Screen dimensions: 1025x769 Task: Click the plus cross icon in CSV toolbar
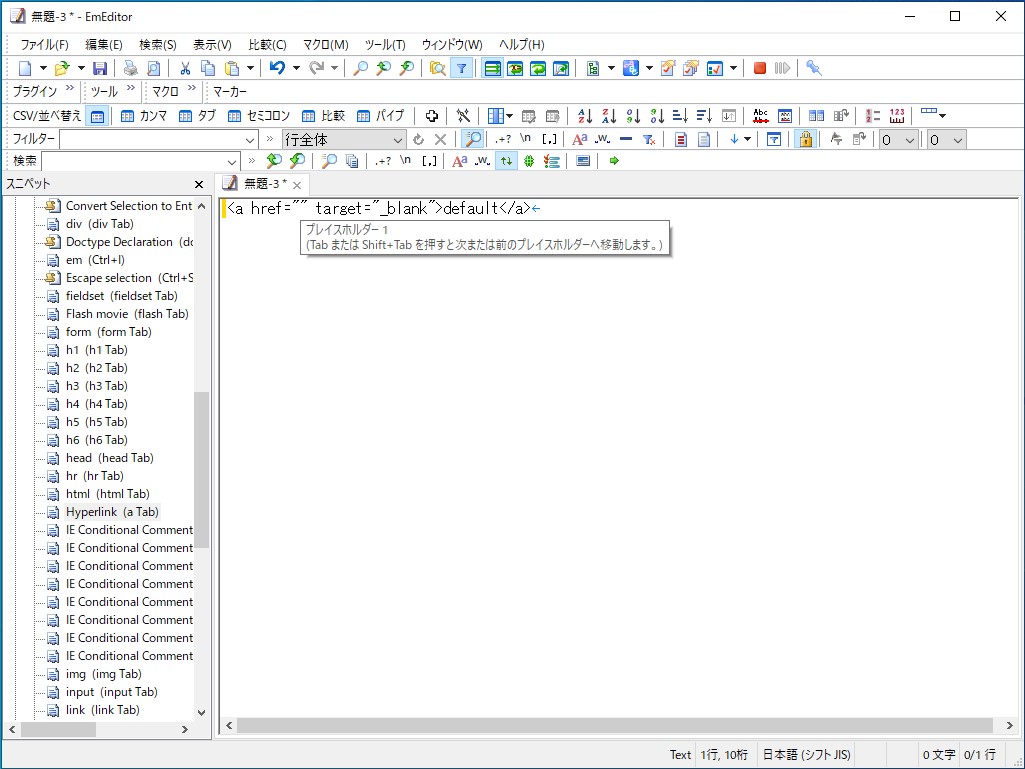click(x=431, y=116)
